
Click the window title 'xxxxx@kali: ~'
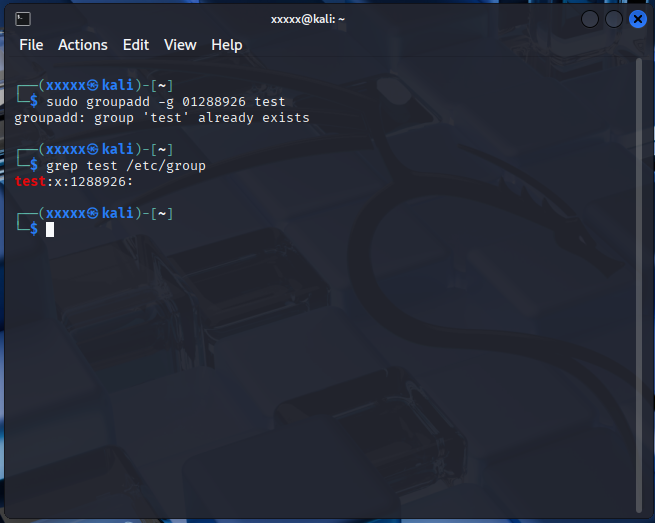pos(307,19)
